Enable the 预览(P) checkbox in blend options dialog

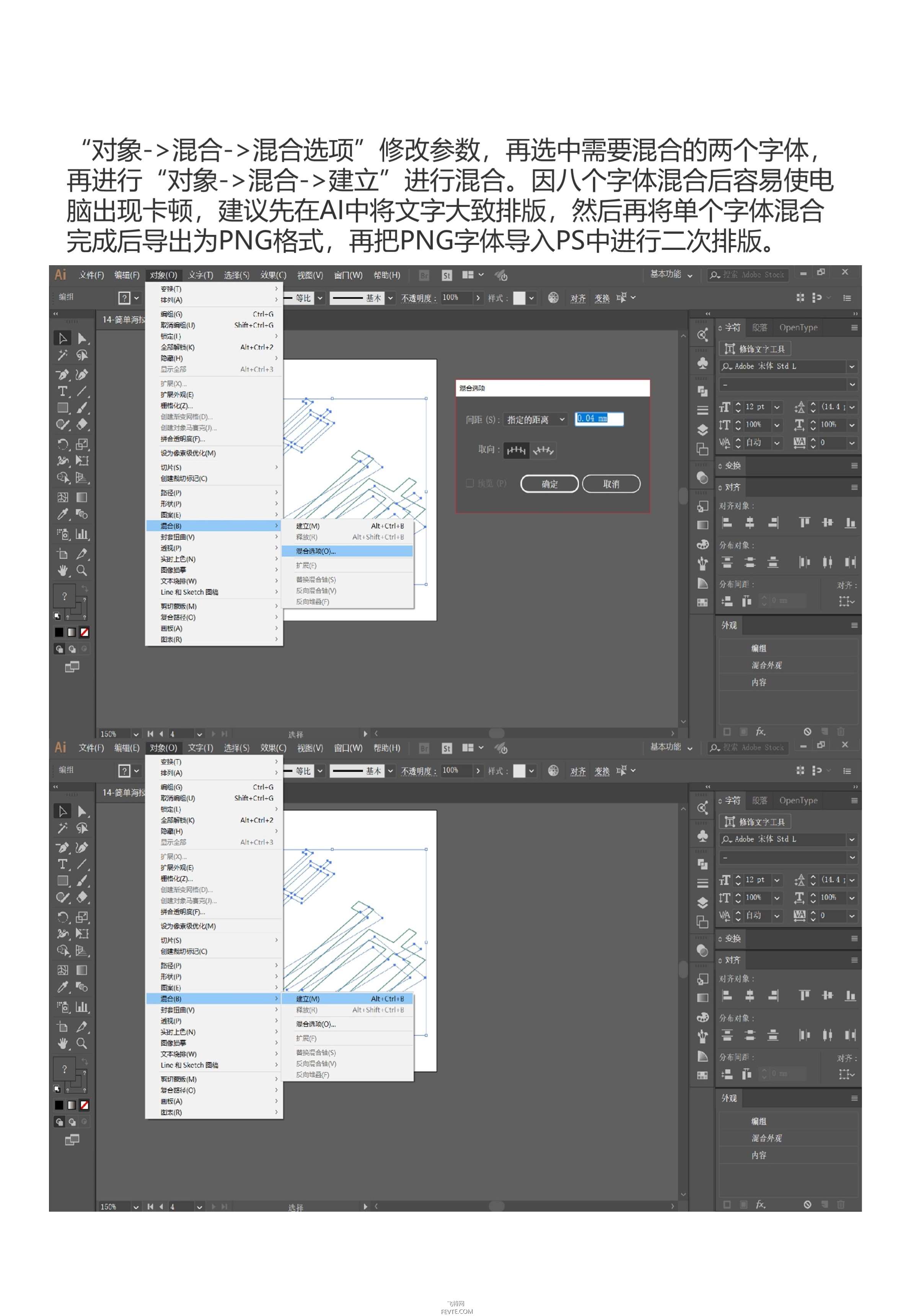(x=469, y=483)
